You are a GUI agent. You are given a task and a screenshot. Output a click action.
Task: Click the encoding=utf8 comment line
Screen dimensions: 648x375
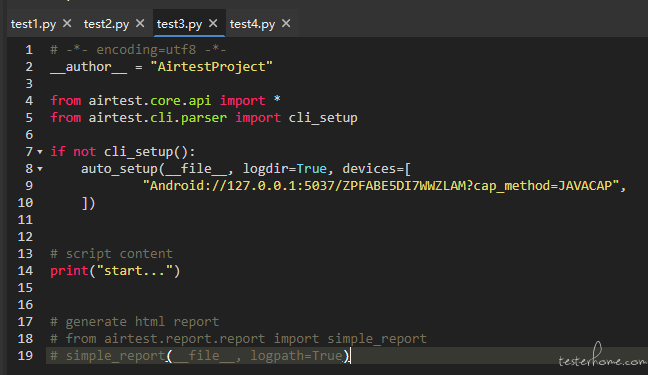pyautogui.click(x=138, y=50)
